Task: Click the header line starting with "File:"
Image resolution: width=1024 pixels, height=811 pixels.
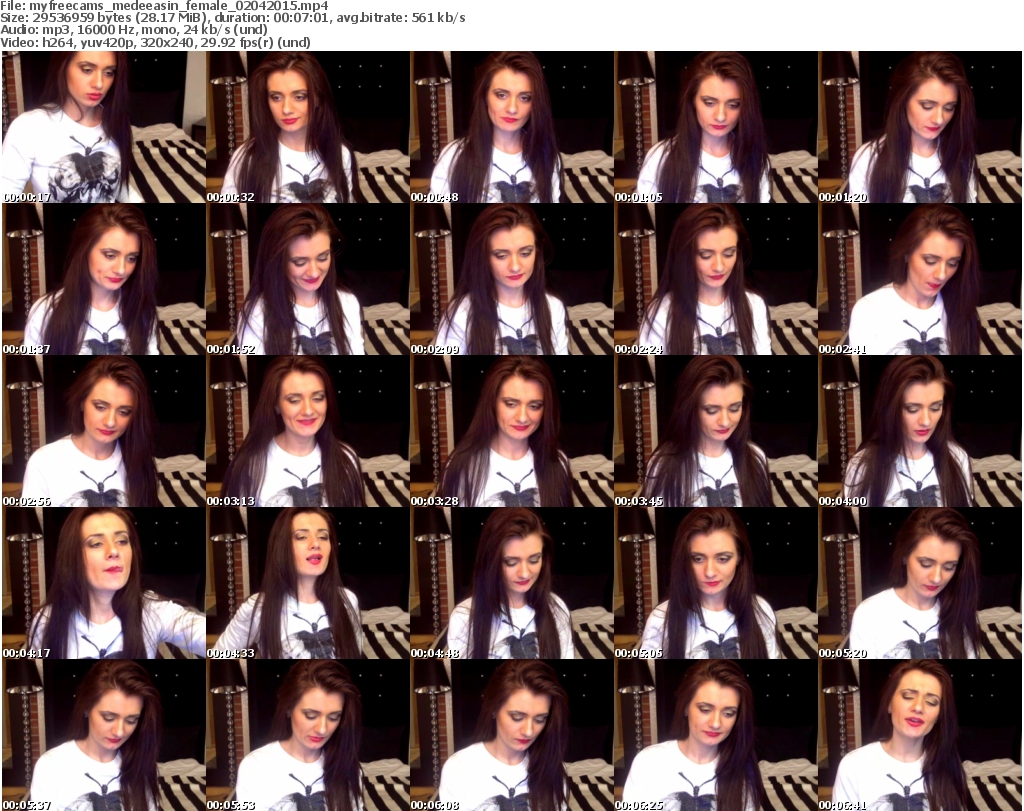Action: click(x=164, y=6)
